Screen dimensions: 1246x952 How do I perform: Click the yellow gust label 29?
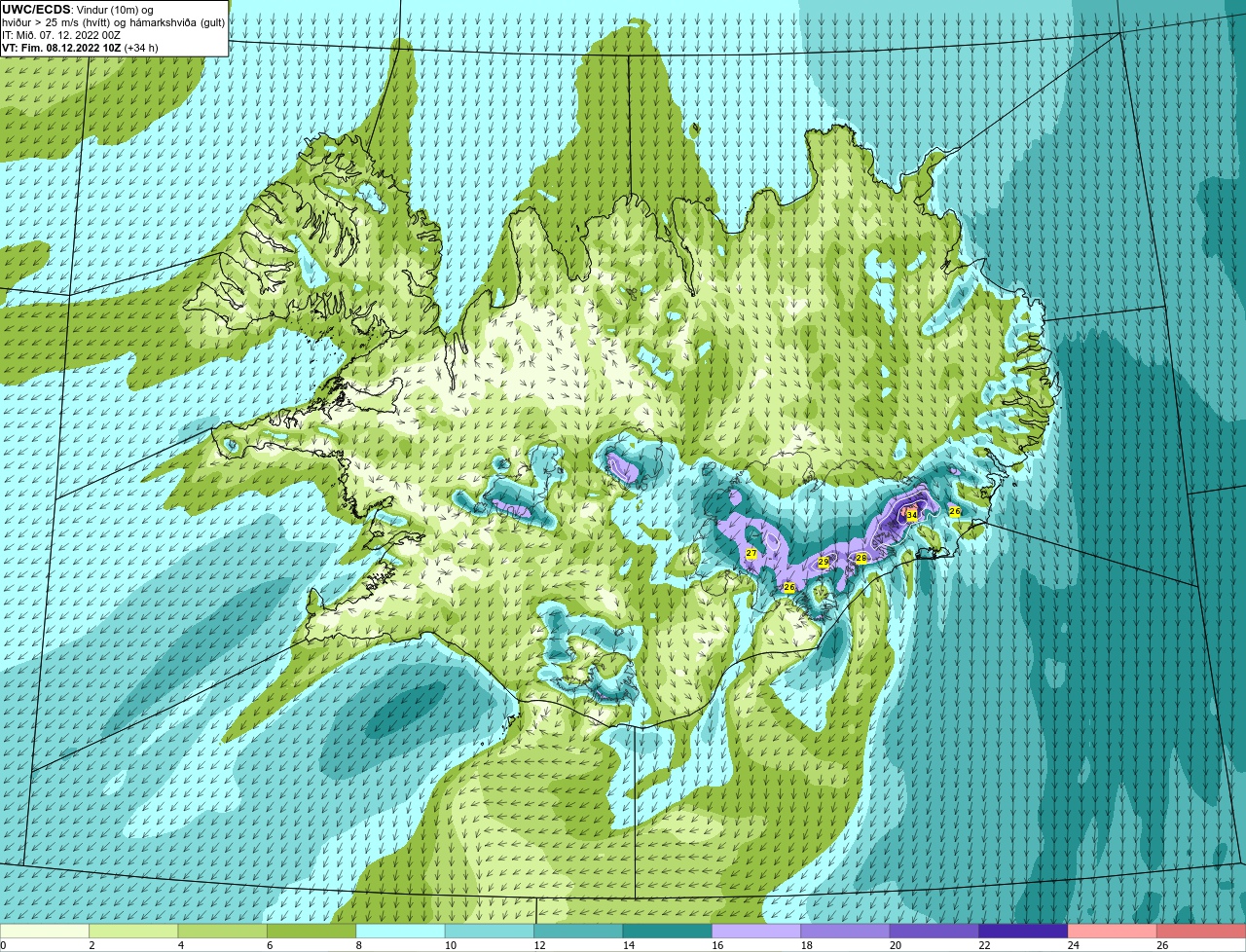(x=824, y=563)
